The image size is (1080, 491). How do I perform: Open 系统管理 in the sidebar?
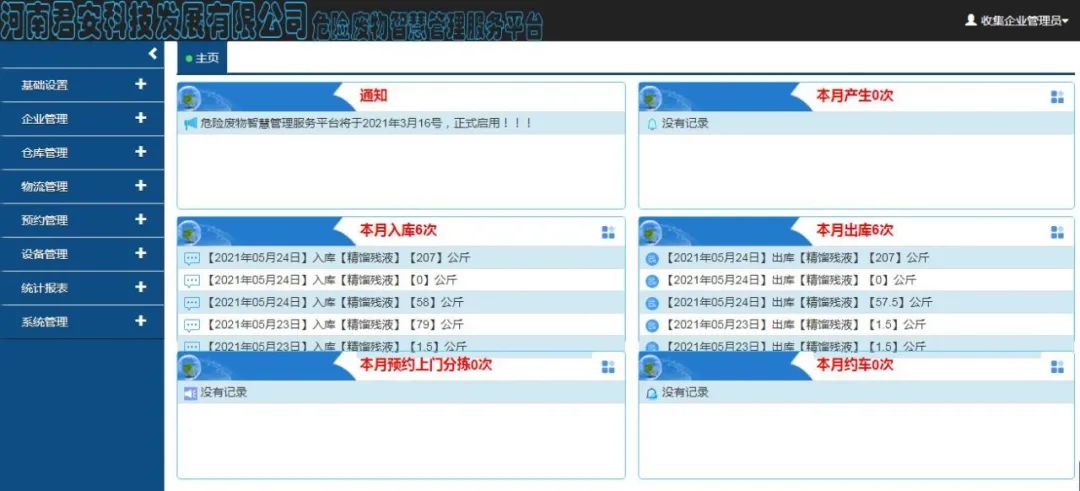[x=44, y=322]
